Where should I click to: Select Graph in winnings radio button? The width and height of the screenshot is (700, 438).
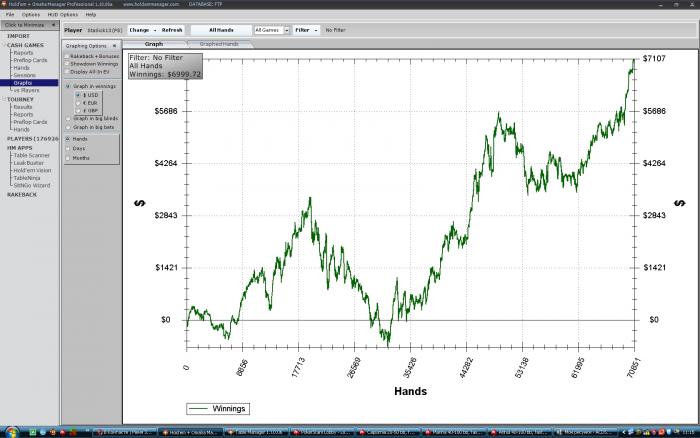point(68,86)
